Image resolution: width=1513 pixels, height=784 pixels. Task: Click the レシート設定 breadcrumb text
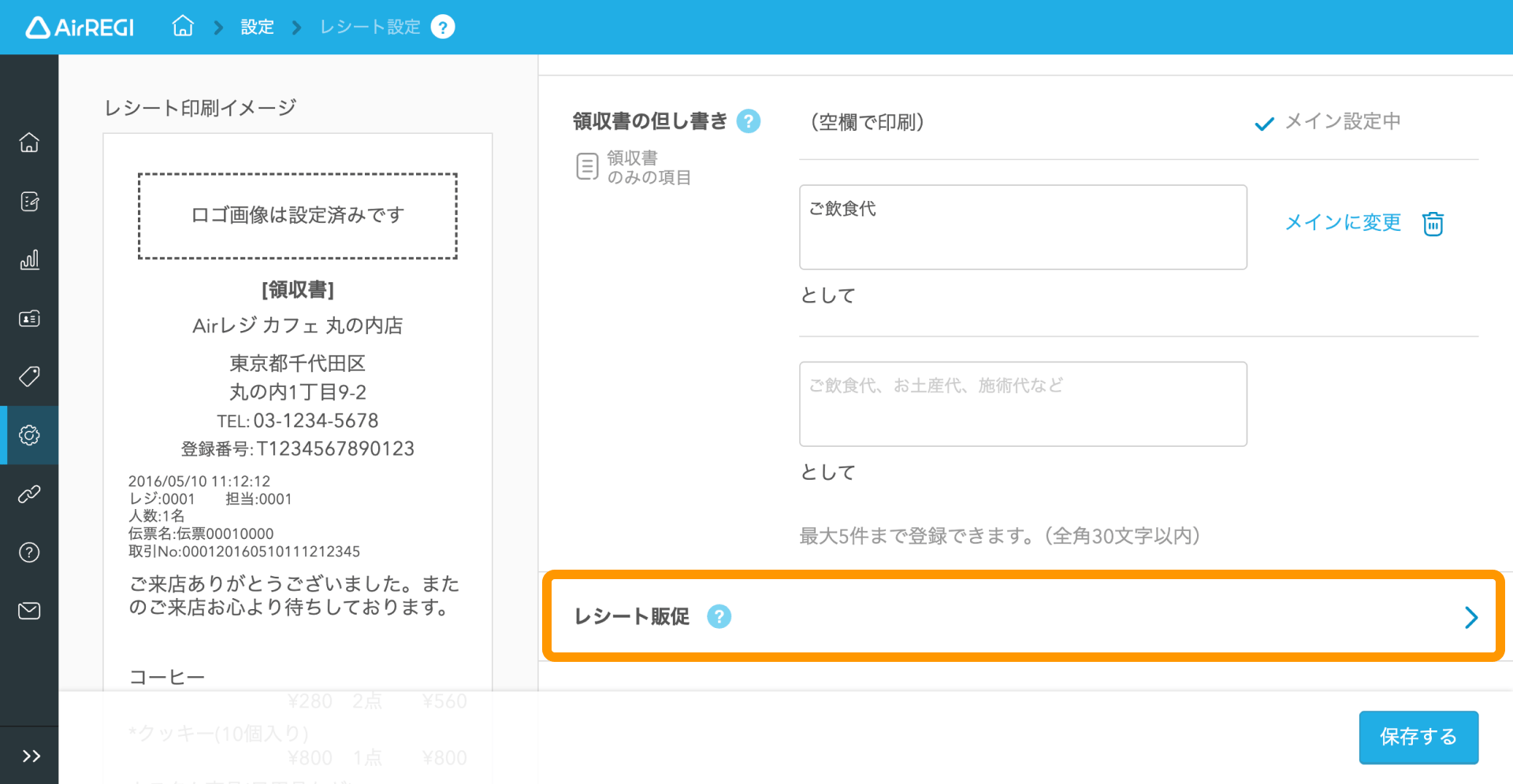click(x=370, y=28)
